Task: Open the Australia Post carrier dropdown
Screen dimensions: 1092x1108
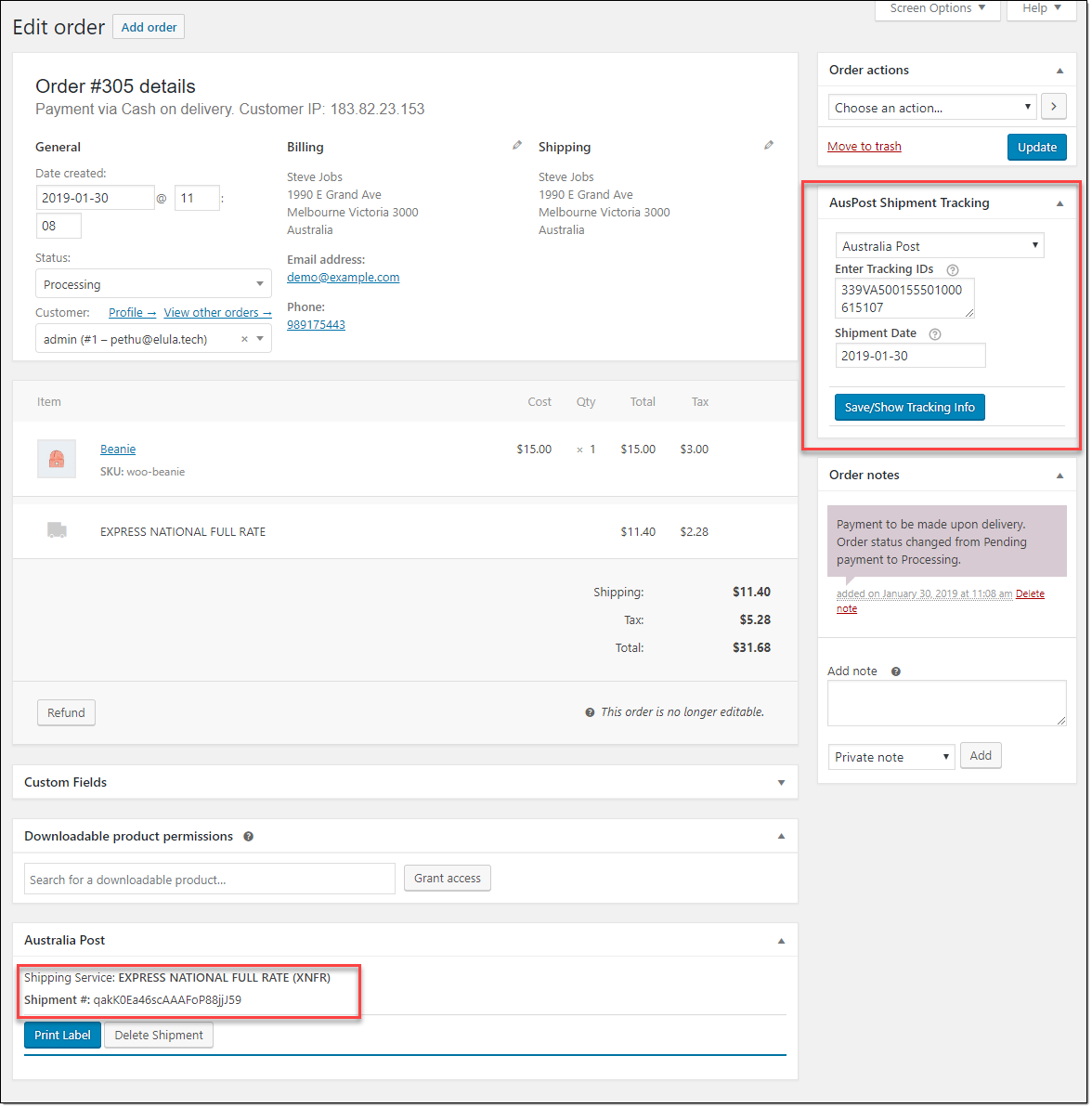Action: tap(940, 246)
